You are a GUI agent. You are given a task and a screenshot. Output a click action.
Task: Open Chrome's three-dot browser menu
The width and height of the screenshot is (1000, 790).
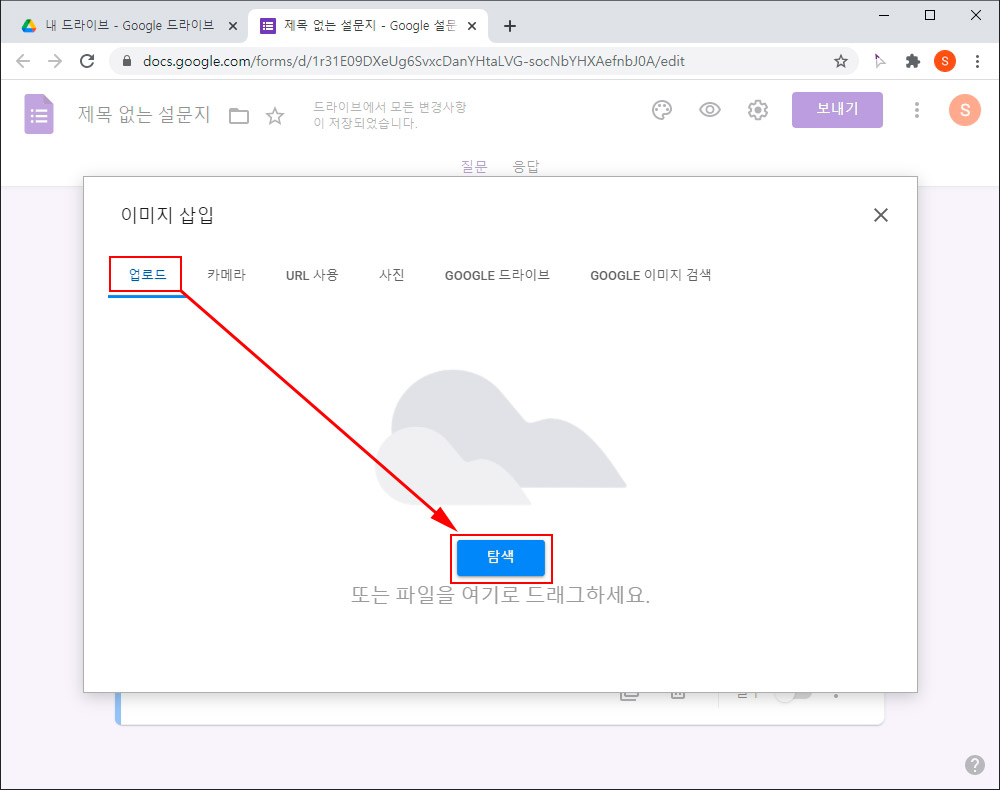978,61
